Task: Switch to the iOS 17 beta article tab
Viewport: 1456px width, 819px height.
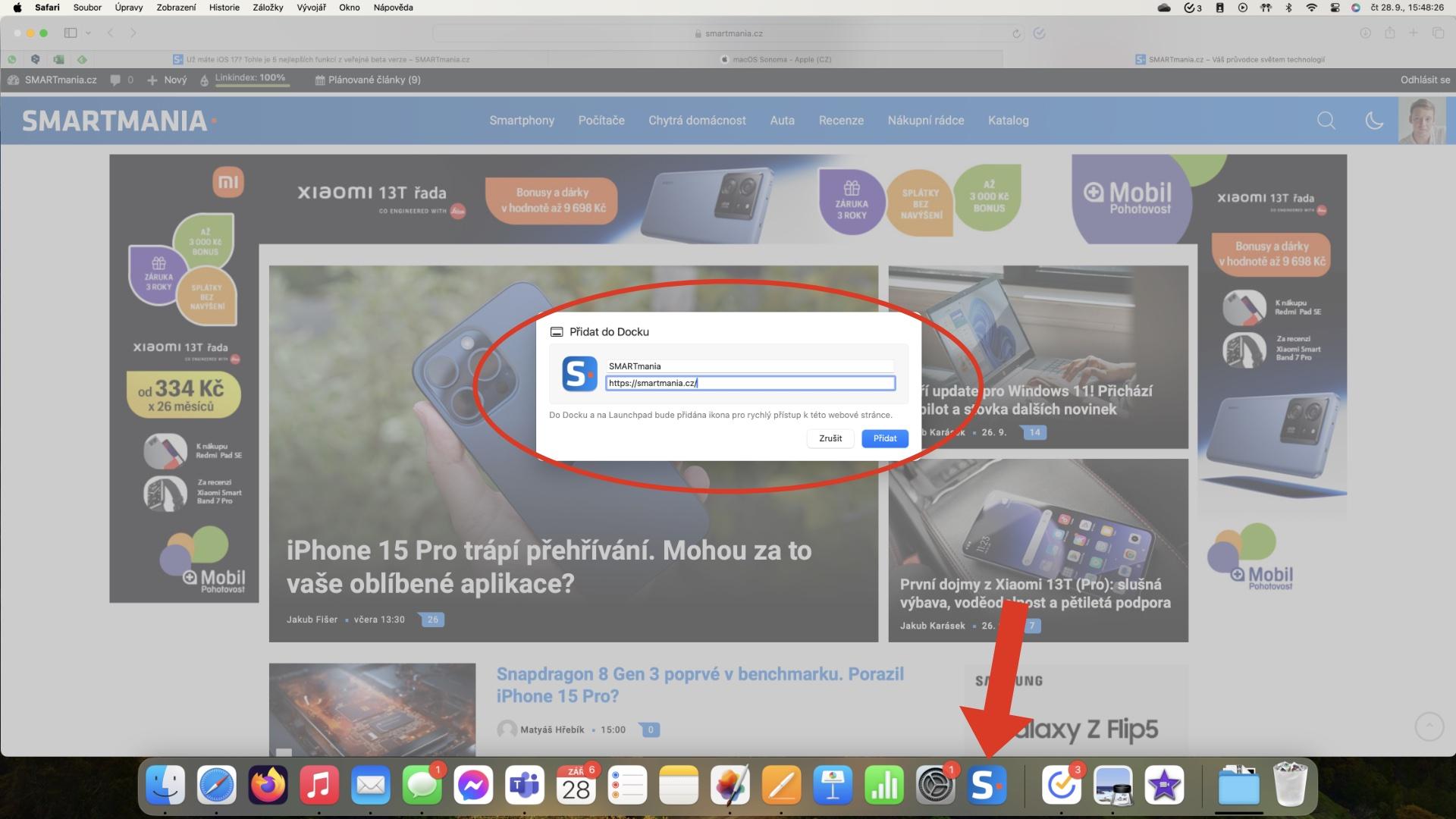Action: [x=321, y=59]
